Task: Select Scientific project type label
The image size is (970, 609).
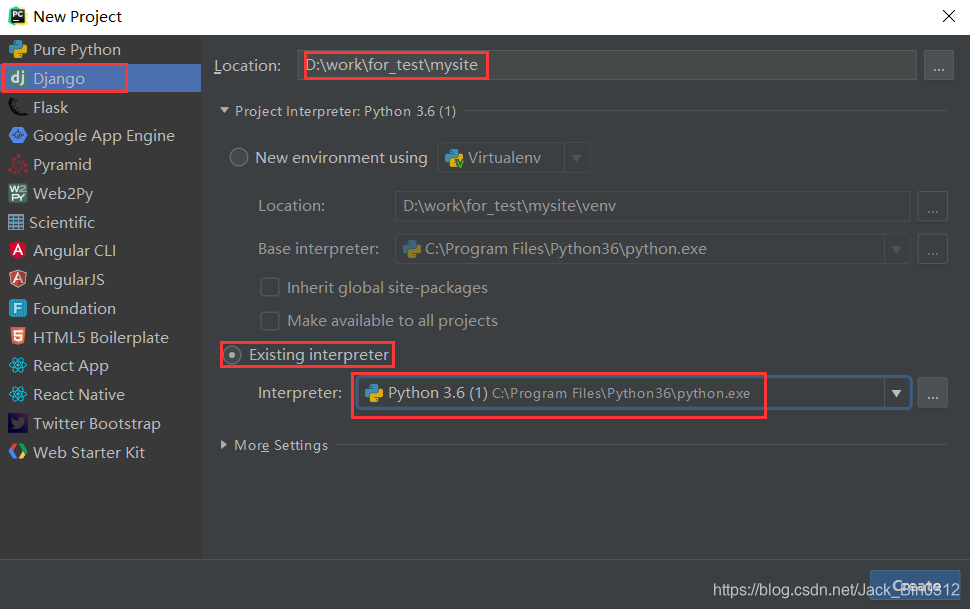Action: pos(62,222)
